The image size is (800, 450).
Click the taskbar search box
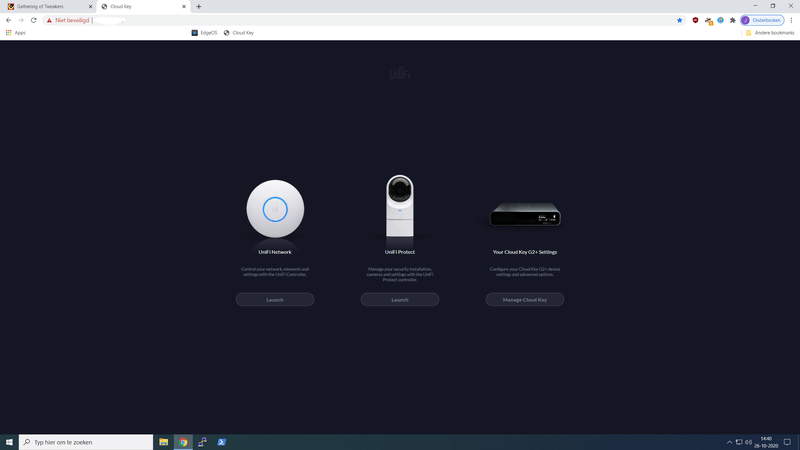(86, 442)
